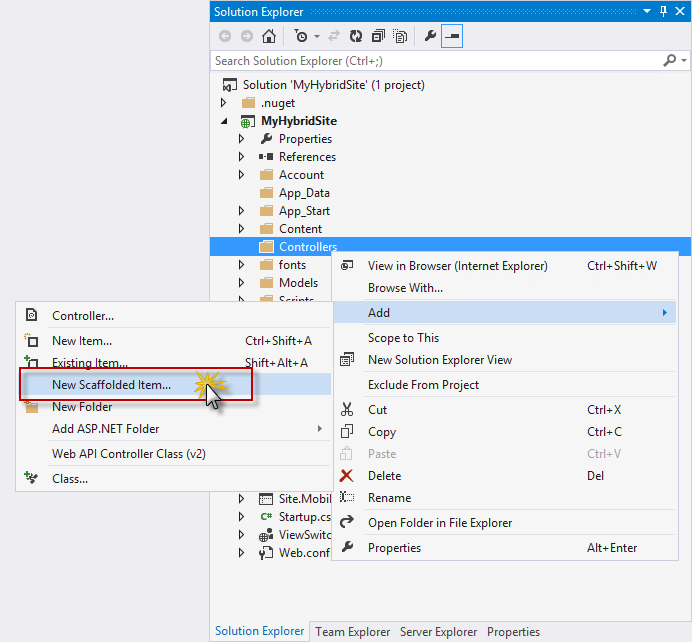This screenshot has height=642, width=692.
Task: Click Sync with Active Document arrows icon
Action: click(x=334, y=36)
